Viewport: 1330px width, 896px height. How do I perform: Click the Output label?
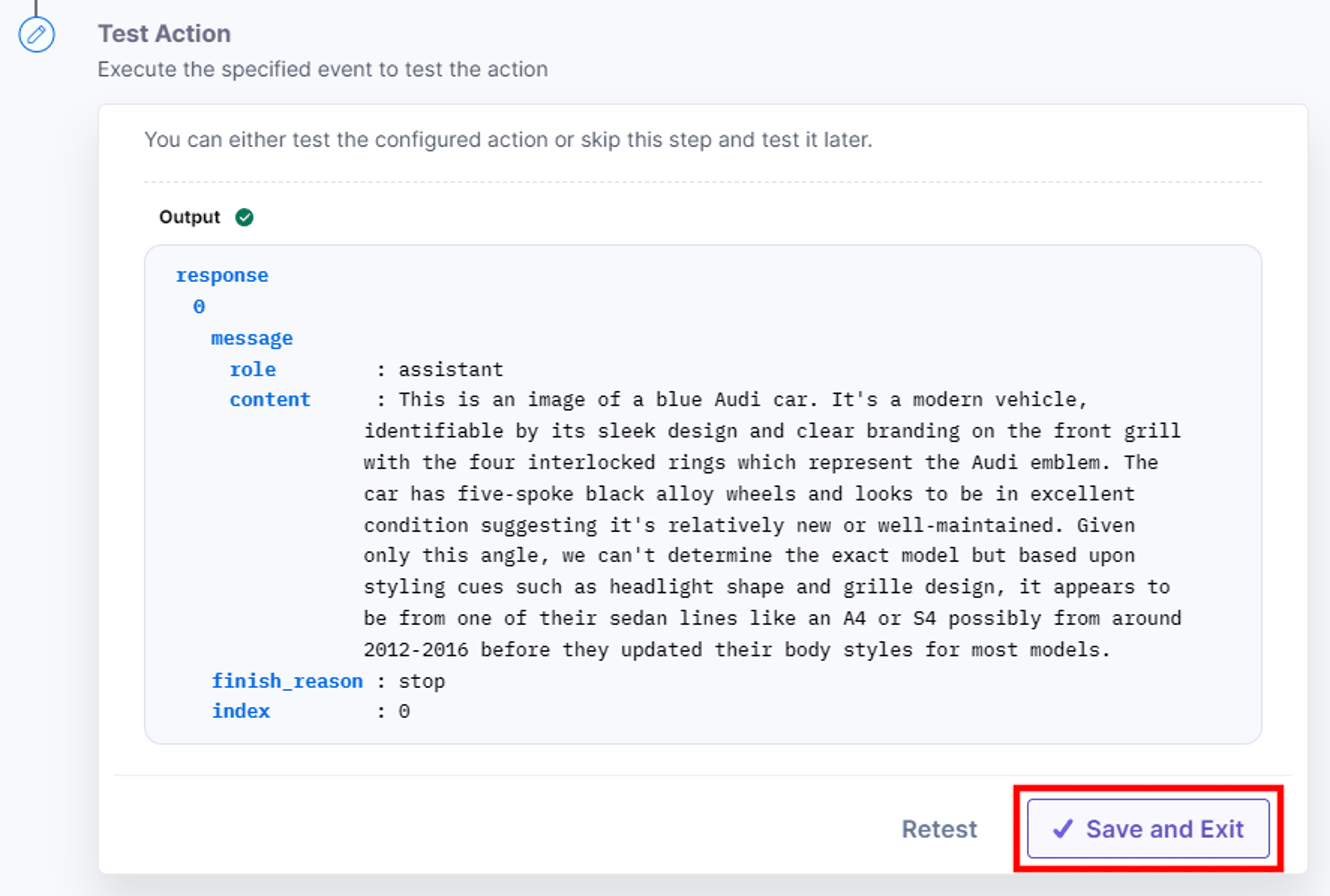click(x=190, y=217)
